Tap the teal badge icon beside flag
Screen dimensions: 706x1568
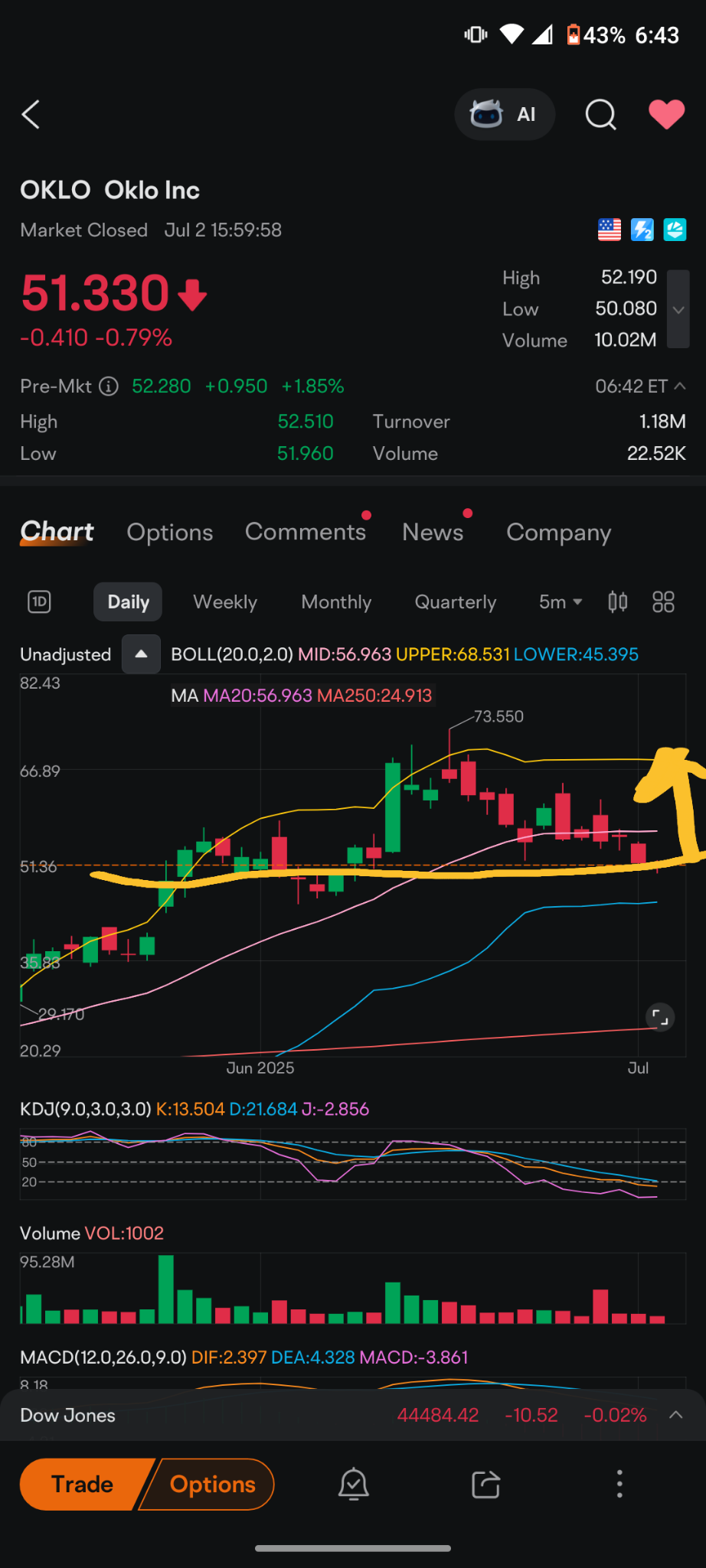675,230
